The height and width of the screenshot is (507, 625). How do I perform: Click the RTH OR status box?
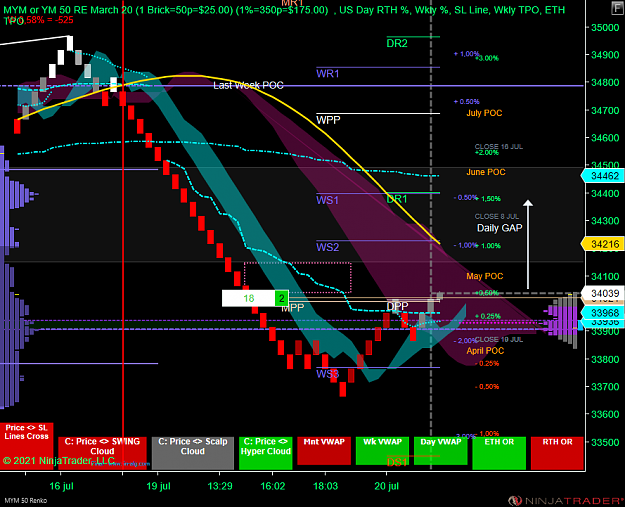click(x=557, y=453)
